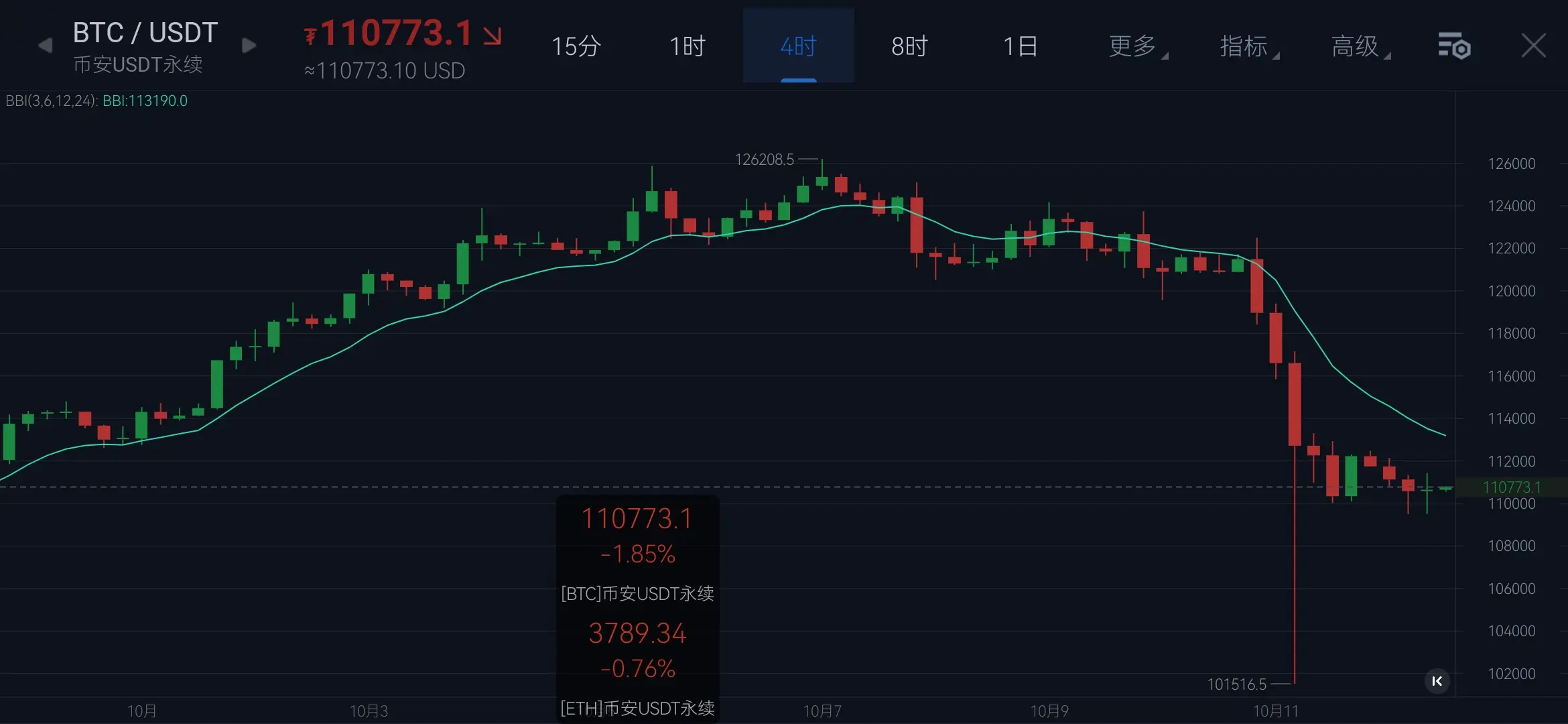Open chart display settings icon

pyautogui.click(x=1453, y=46)
